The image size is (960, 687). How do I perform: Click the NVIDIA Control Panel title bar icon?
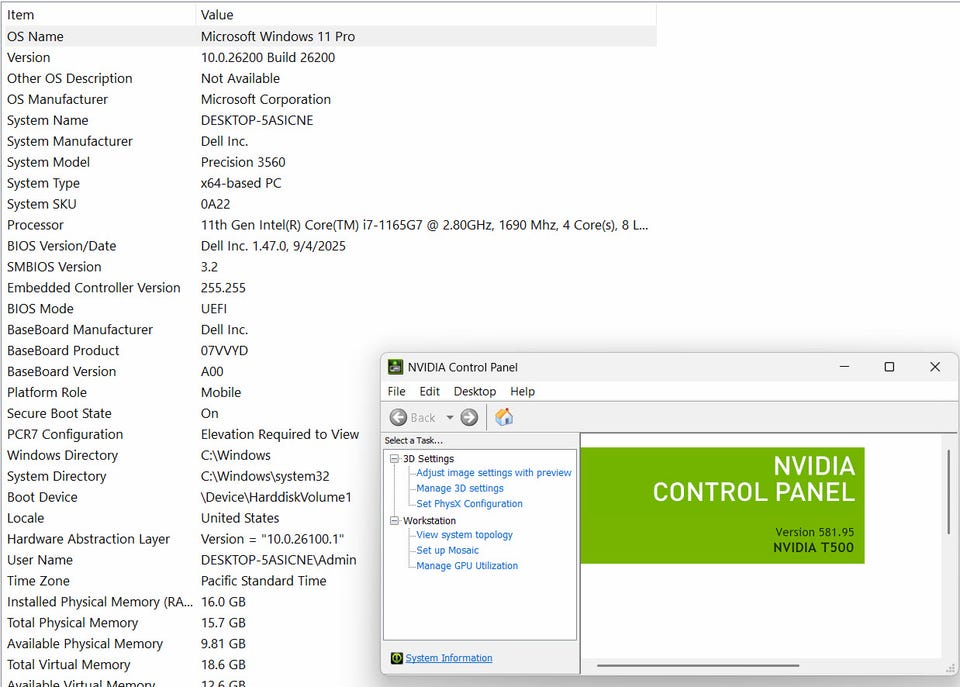point(396,367)
